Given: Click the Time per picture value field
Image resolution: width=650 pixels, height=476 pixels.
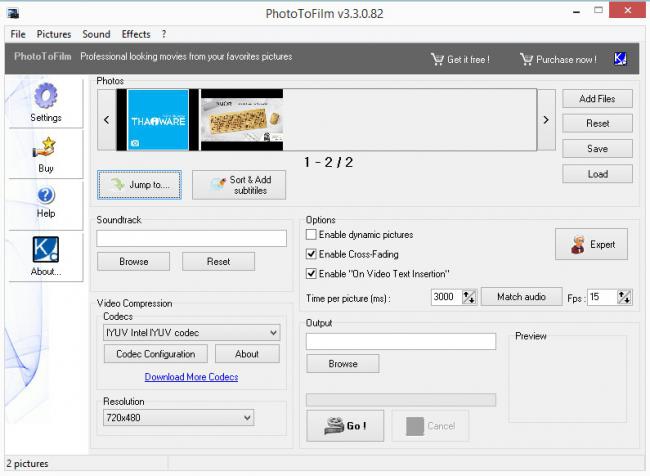Looking at the screenshot, I should [x=446, y=297].
